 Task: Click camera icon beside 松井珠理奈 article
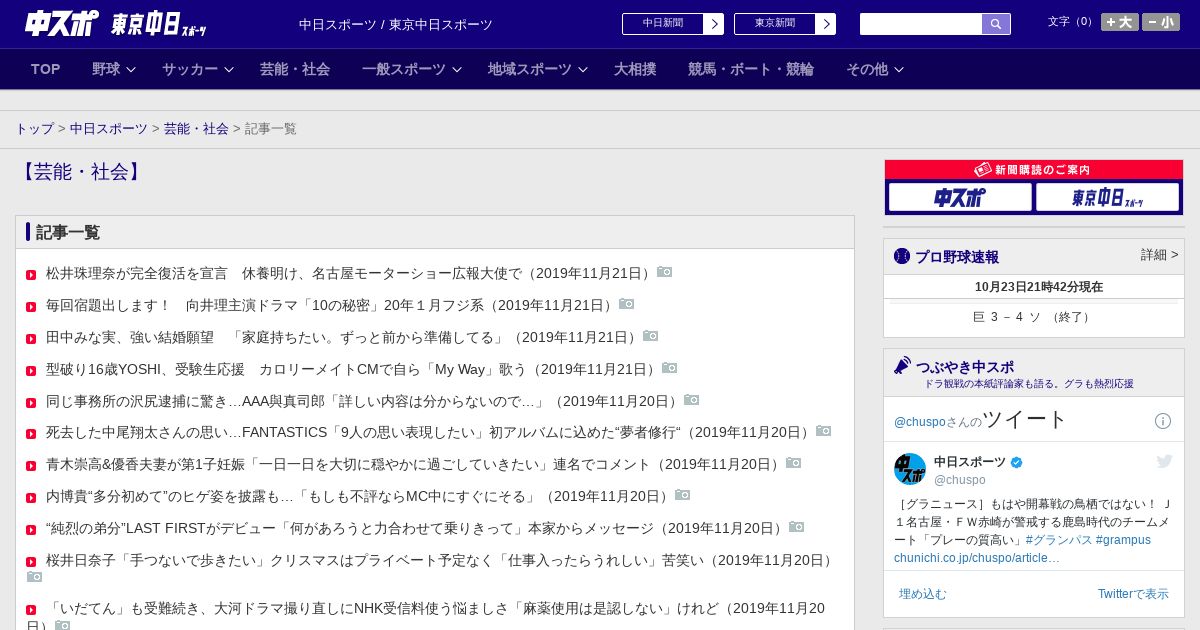(664, 272)
